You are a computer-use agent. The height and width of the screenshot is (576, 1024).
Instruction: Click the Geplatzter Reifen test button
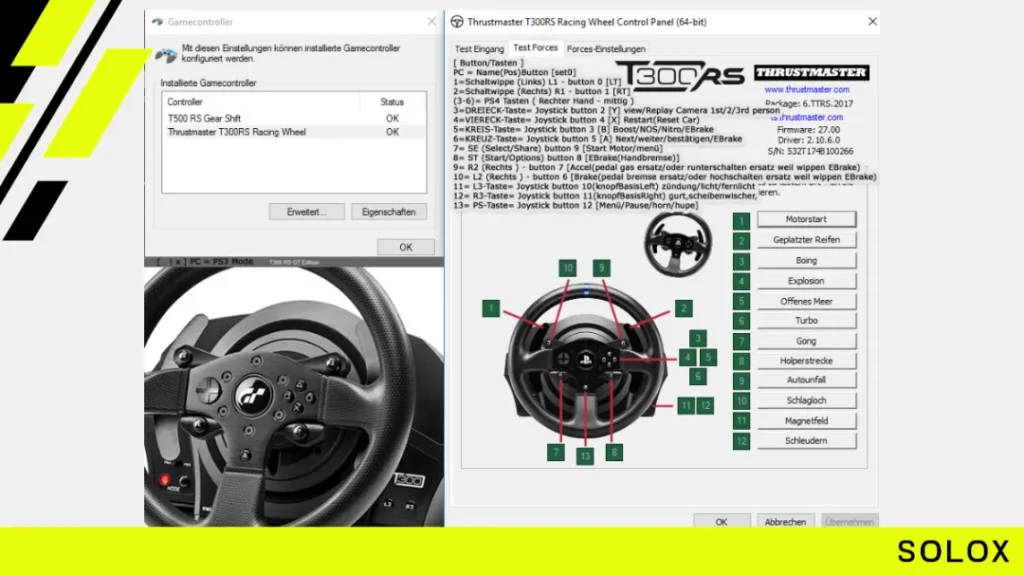[806, 240]
